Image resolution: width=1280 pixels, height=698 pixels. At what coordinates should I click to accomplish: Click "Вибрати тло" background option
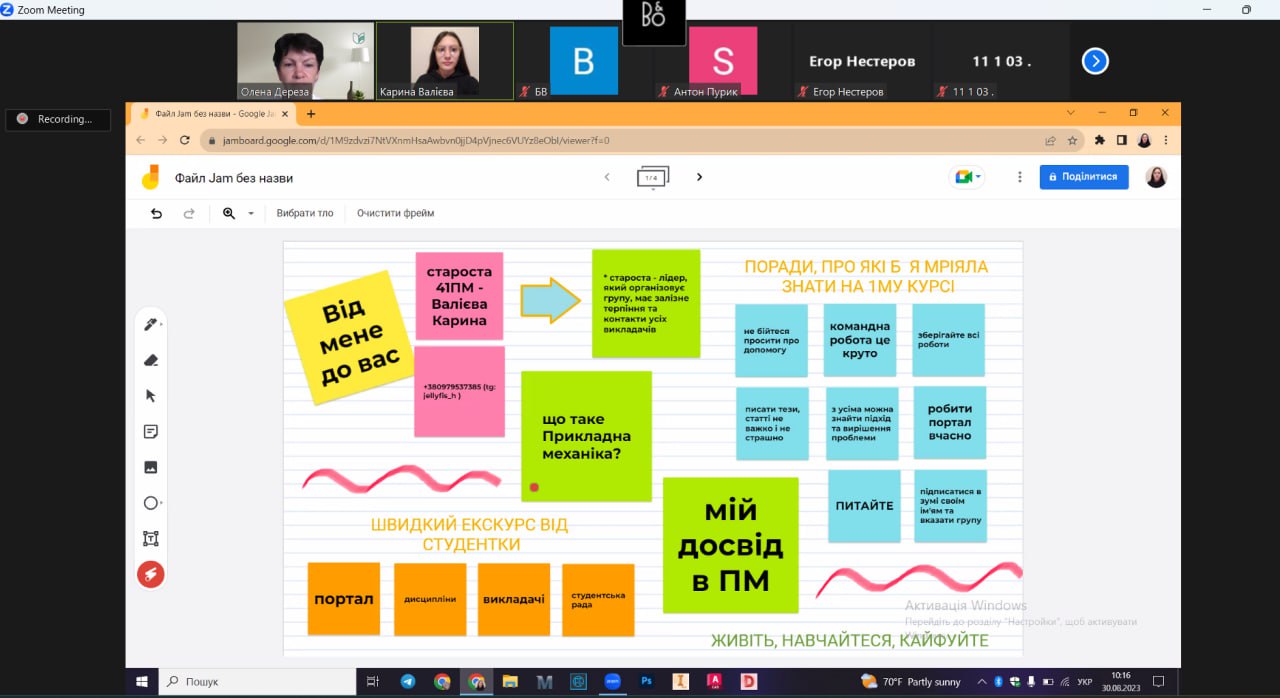pos(305,213)
